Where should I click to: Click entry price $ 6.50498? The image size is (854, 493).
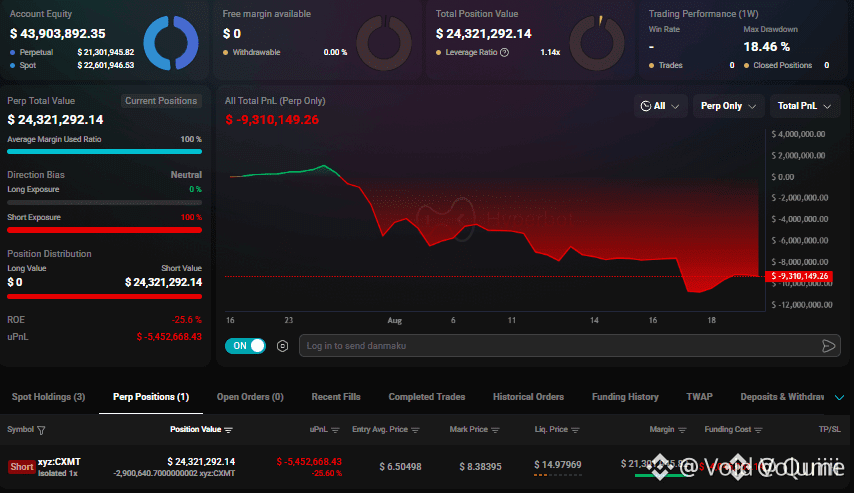coord(400,467)
